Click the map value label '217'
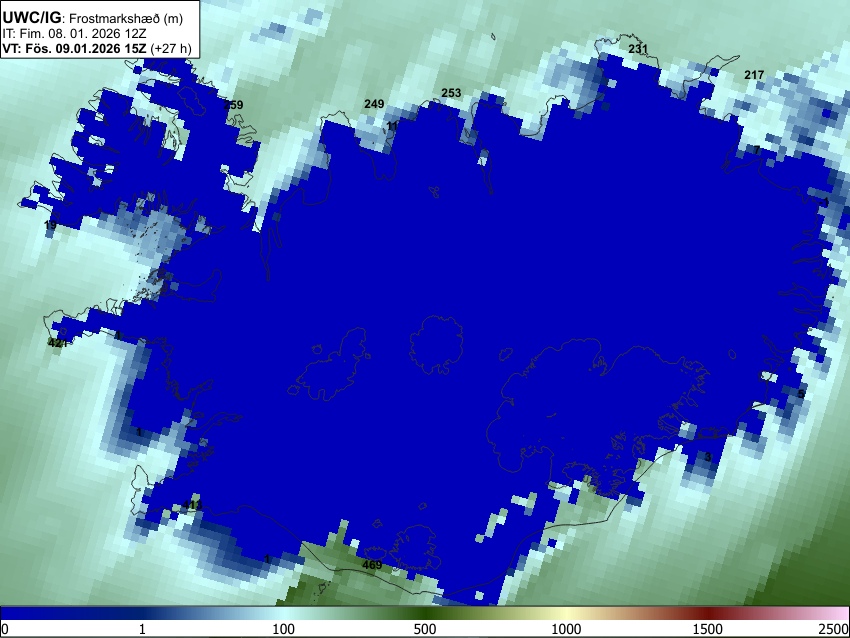Viewport: 850px width, 638px height. (754, 75)
